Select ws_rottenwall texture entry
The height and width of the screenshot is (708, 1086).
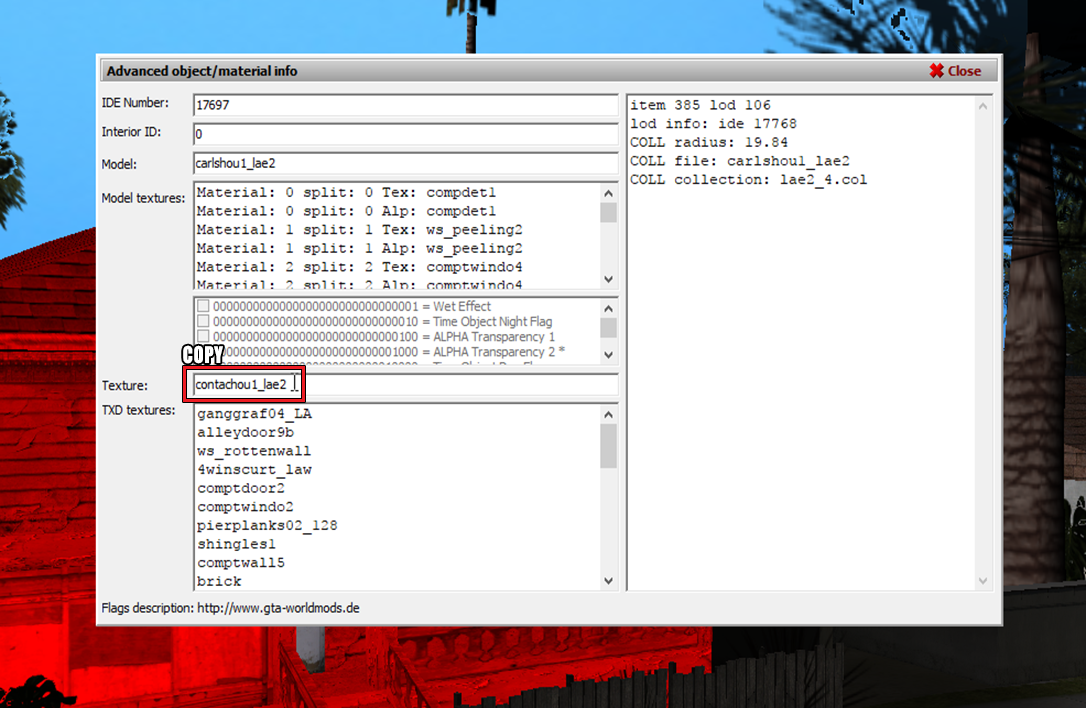(x=253, y=451)
